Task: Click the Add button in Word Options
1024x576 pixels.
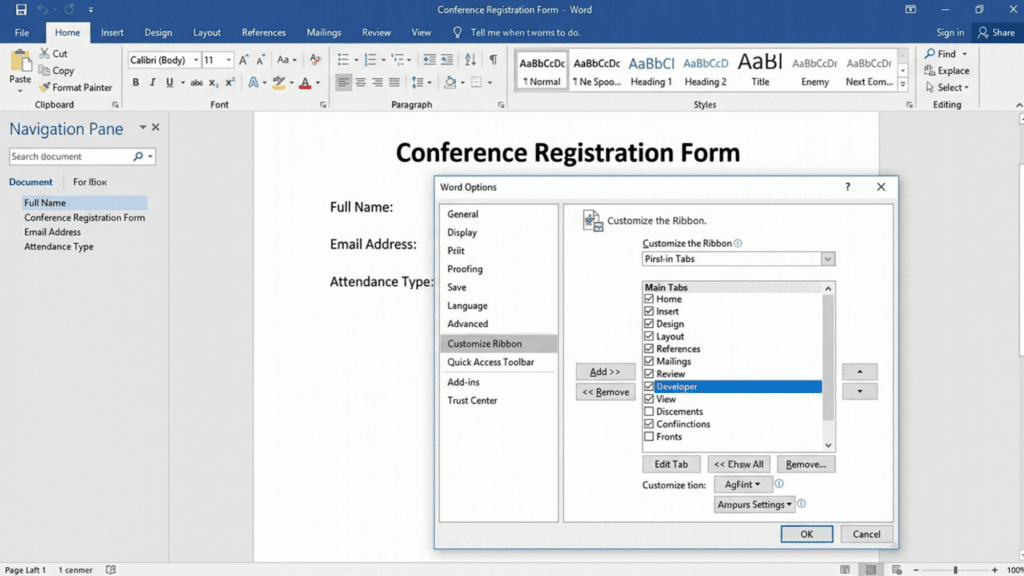Action: tap(604, 371)
